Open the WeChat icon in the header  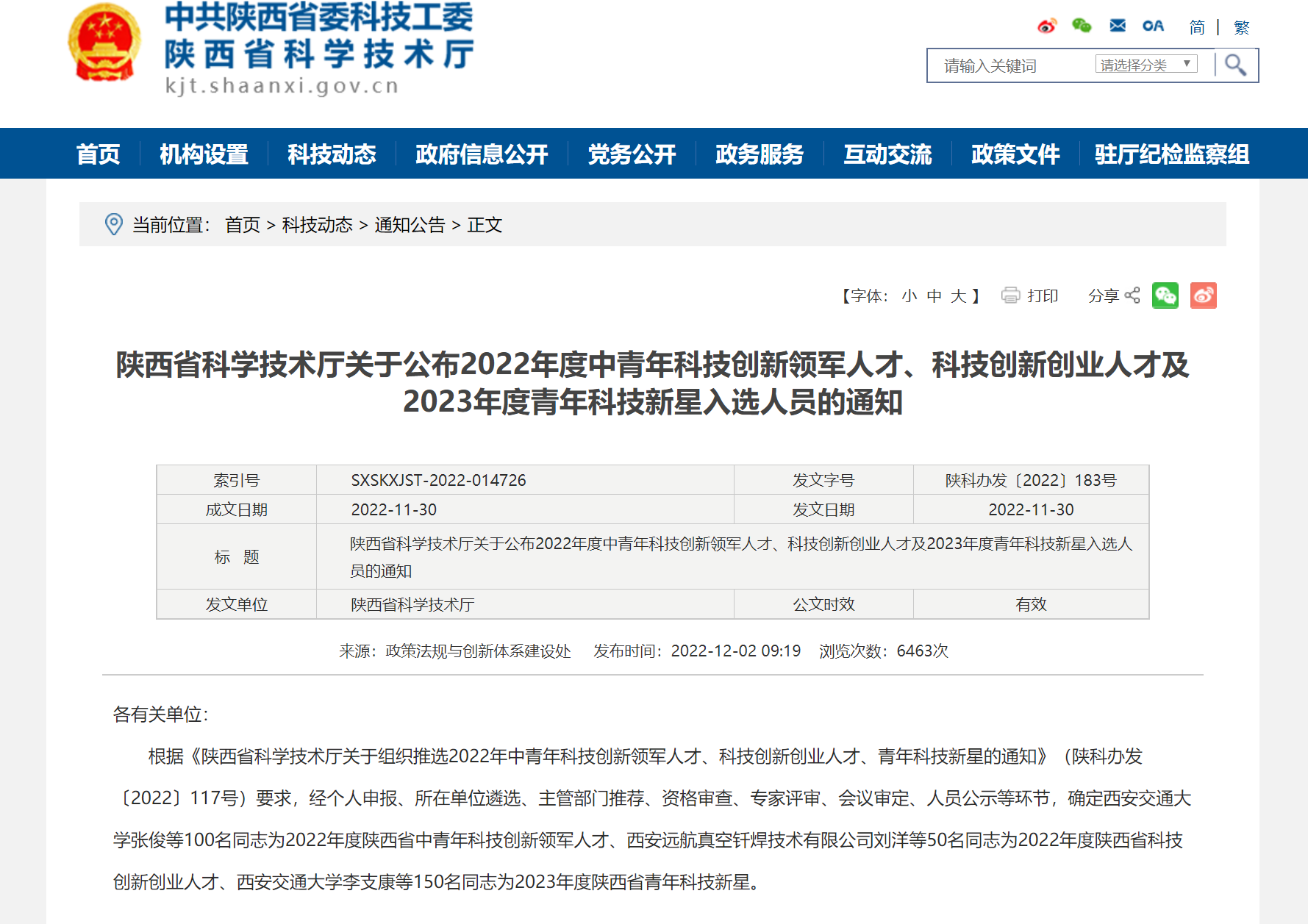(1082, 26)
